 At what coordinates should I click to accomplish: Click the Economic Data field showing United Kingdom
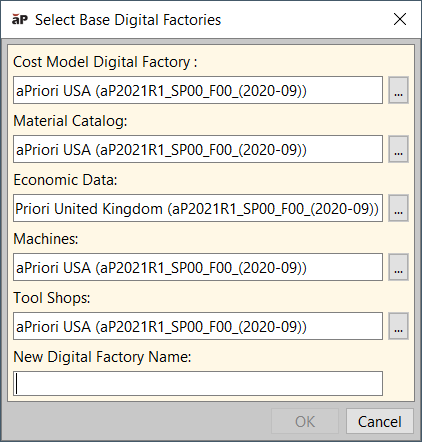pyautogui.click(x=198, y=208)
